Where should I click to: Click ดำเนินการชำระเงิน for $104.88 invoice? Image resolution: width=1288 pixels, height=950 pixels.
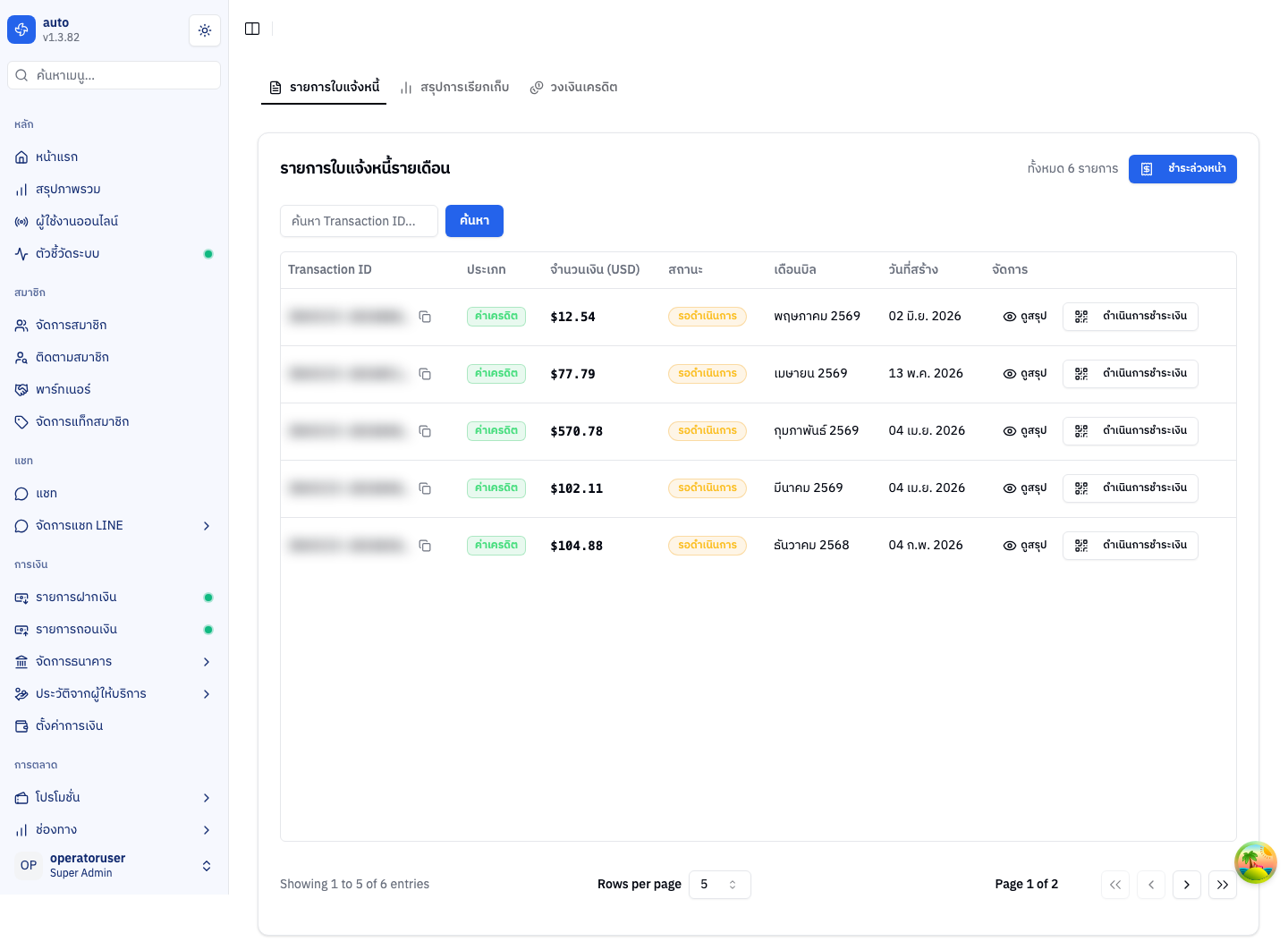pos(1131,546)
